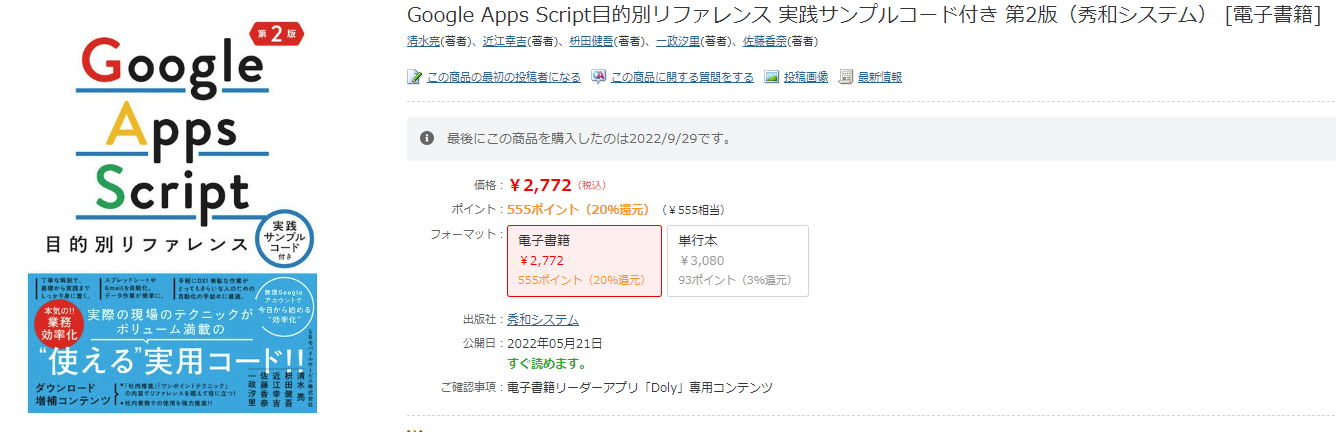Viewport: 1336px width, 432px height.
Task: Open the 最新情報 link
Action: pyautogui.click(x=880, y=77)
